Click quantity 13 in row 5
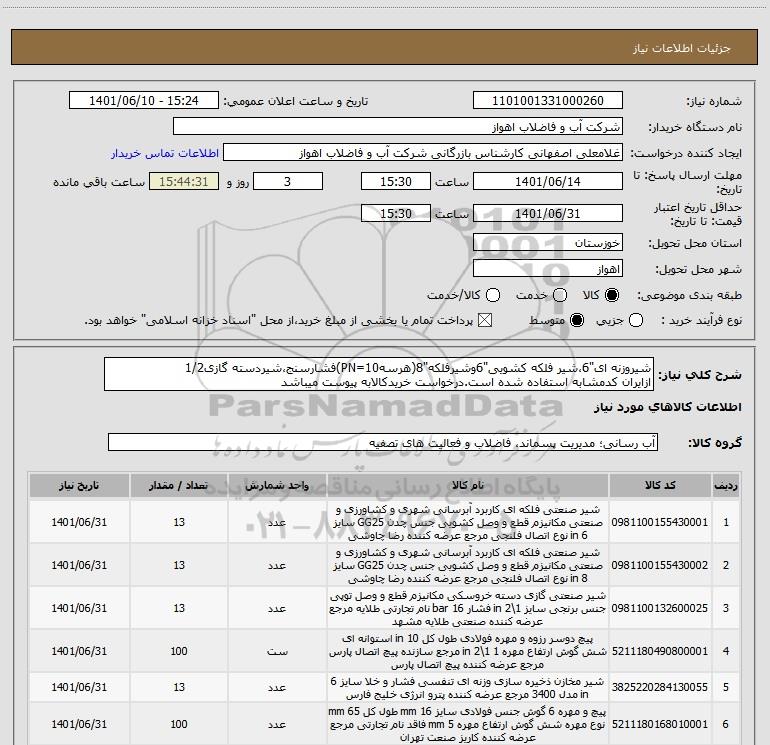770x745 pixels. pyautogui.click(x=179, y=687)
